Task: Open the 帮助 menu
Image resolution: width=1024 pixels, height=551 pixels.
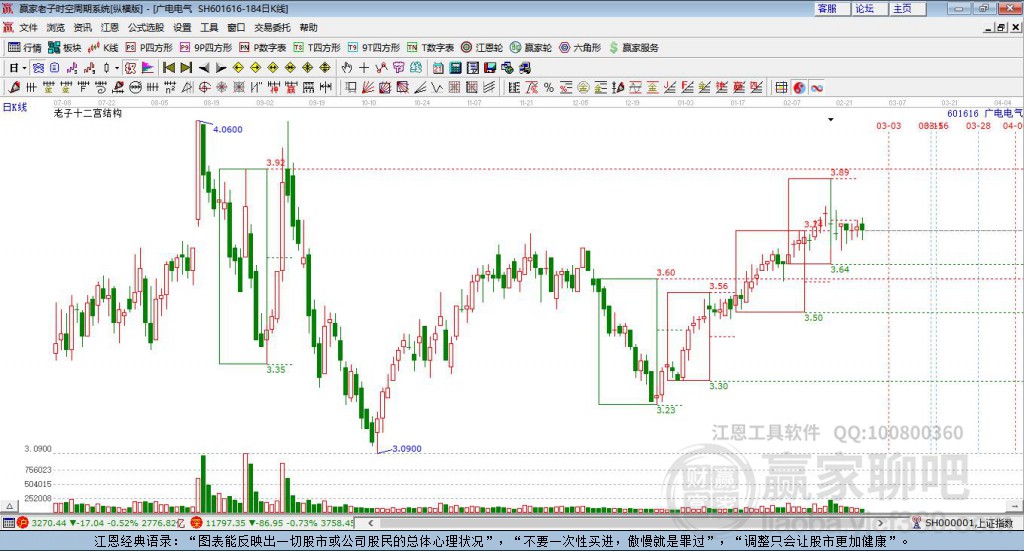Action: tap(308, 27)
